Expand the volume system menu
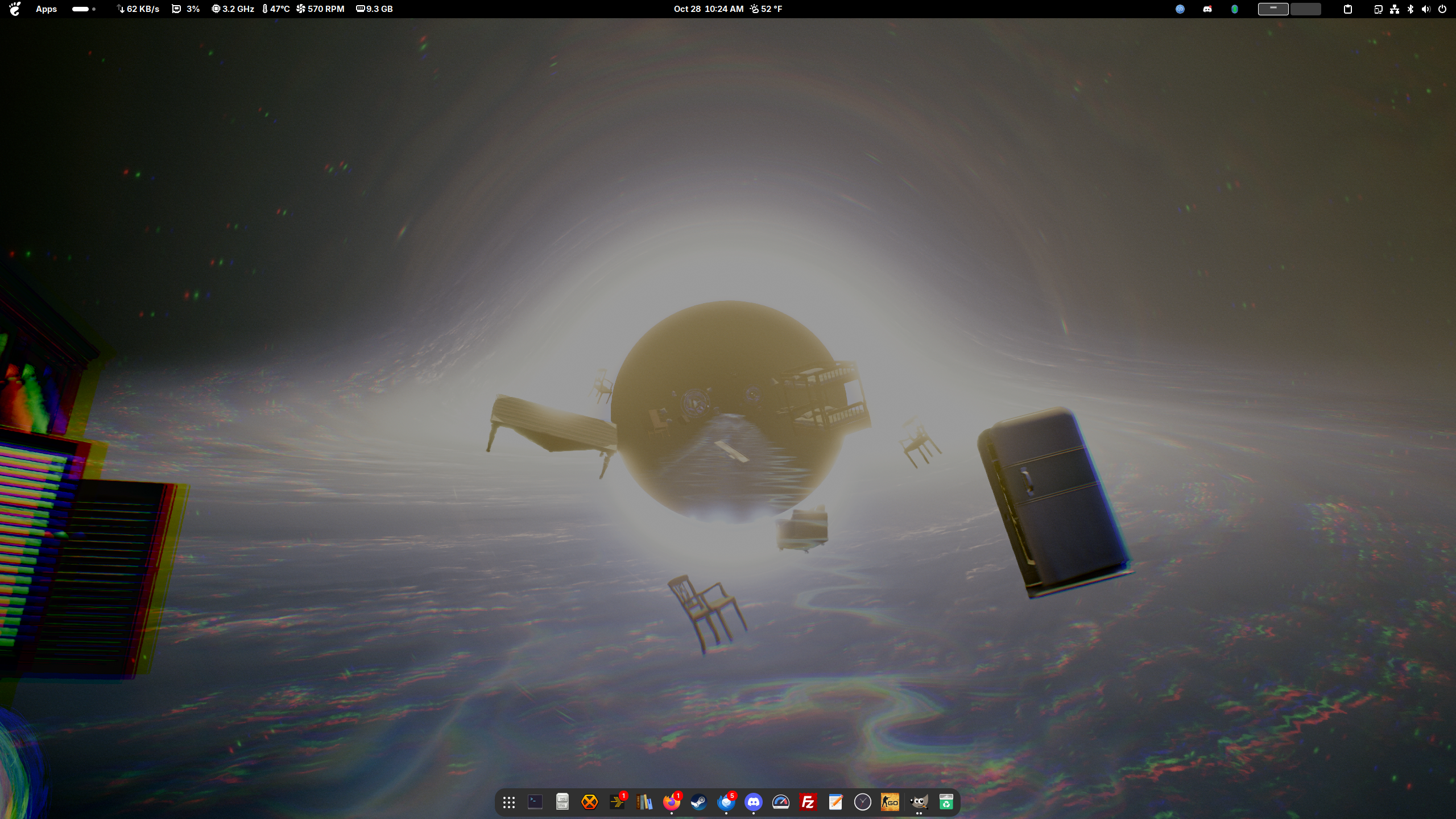The width and height of the screenshot is (1456, 819). pos(1425,9)
